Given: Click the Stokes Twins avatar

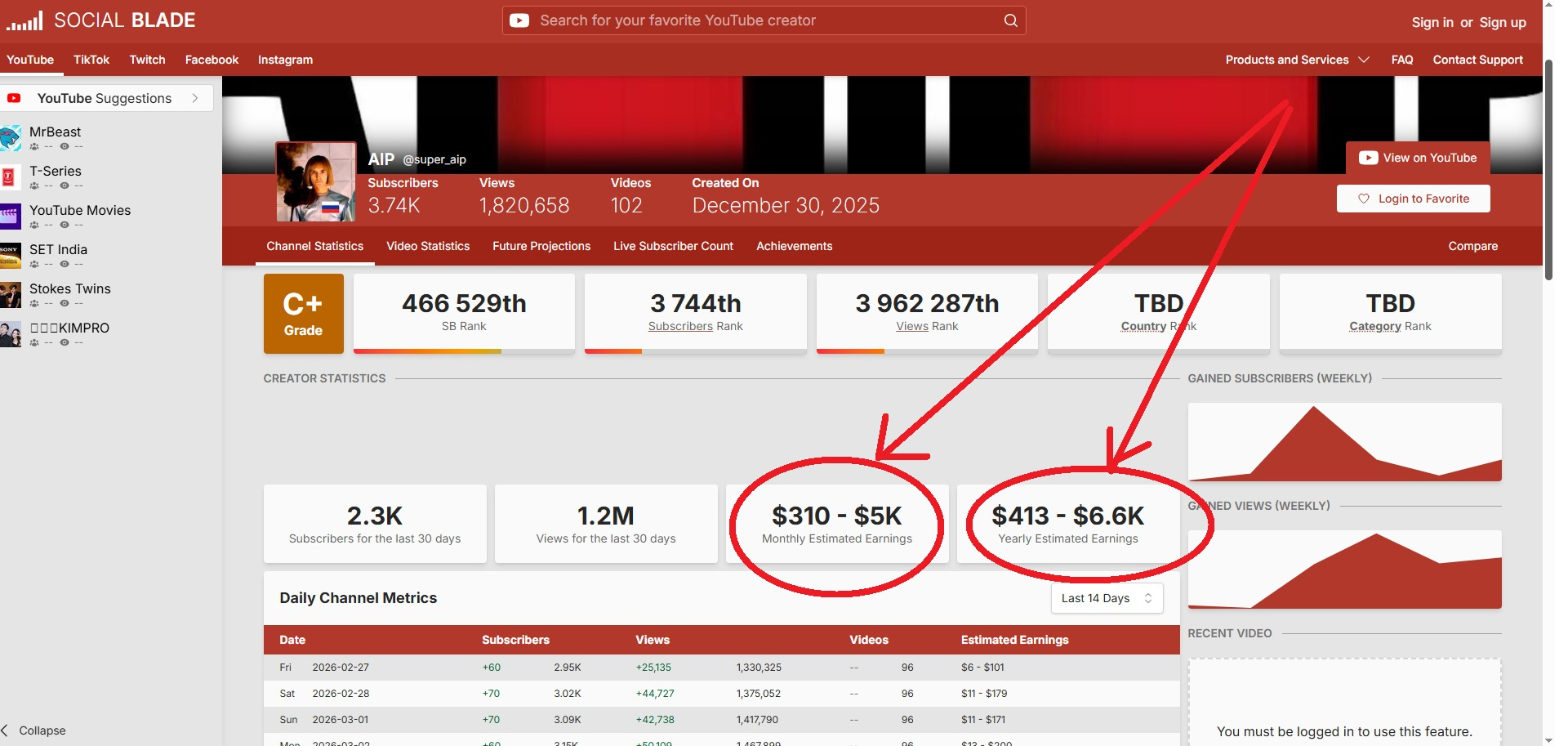Looking at the screenshot, I should coord(11,295).
